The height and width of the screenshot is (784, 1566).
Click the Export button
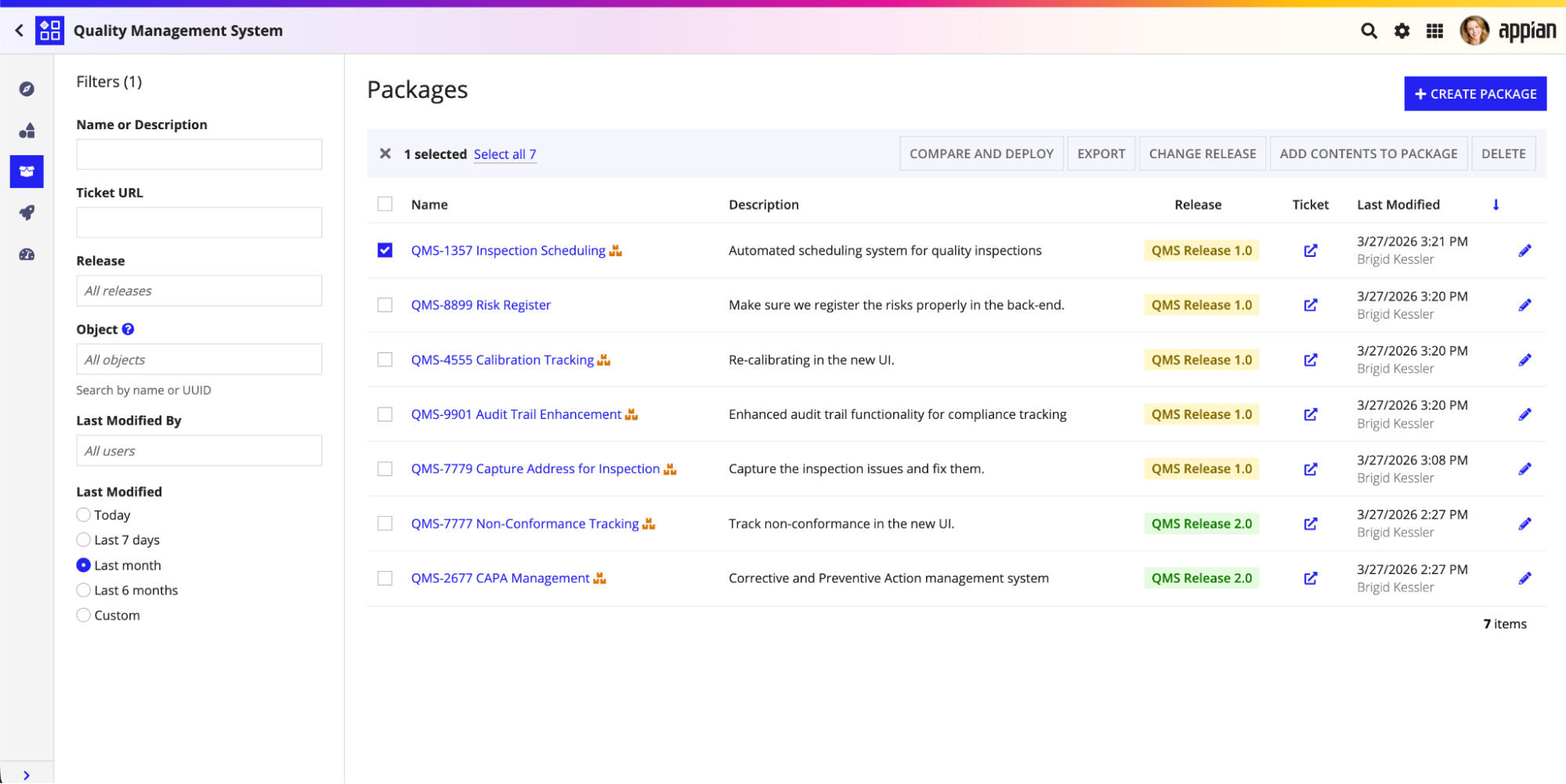[1101, 154]
